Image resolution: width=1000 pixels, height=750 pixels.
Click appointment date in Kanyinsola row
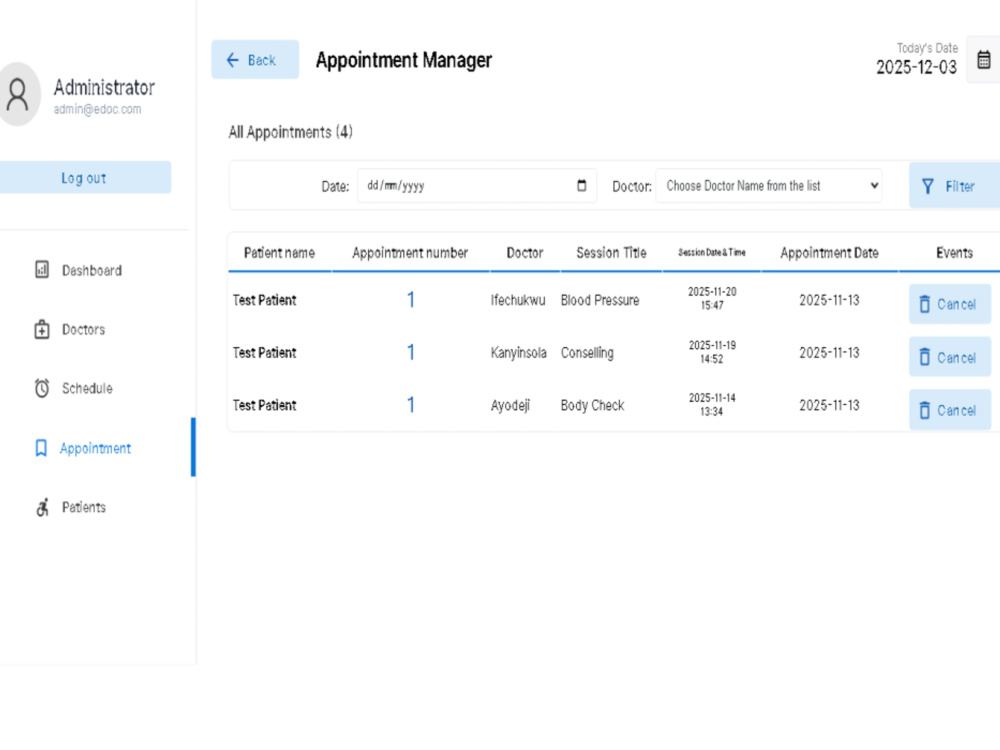tap(829, 353)
